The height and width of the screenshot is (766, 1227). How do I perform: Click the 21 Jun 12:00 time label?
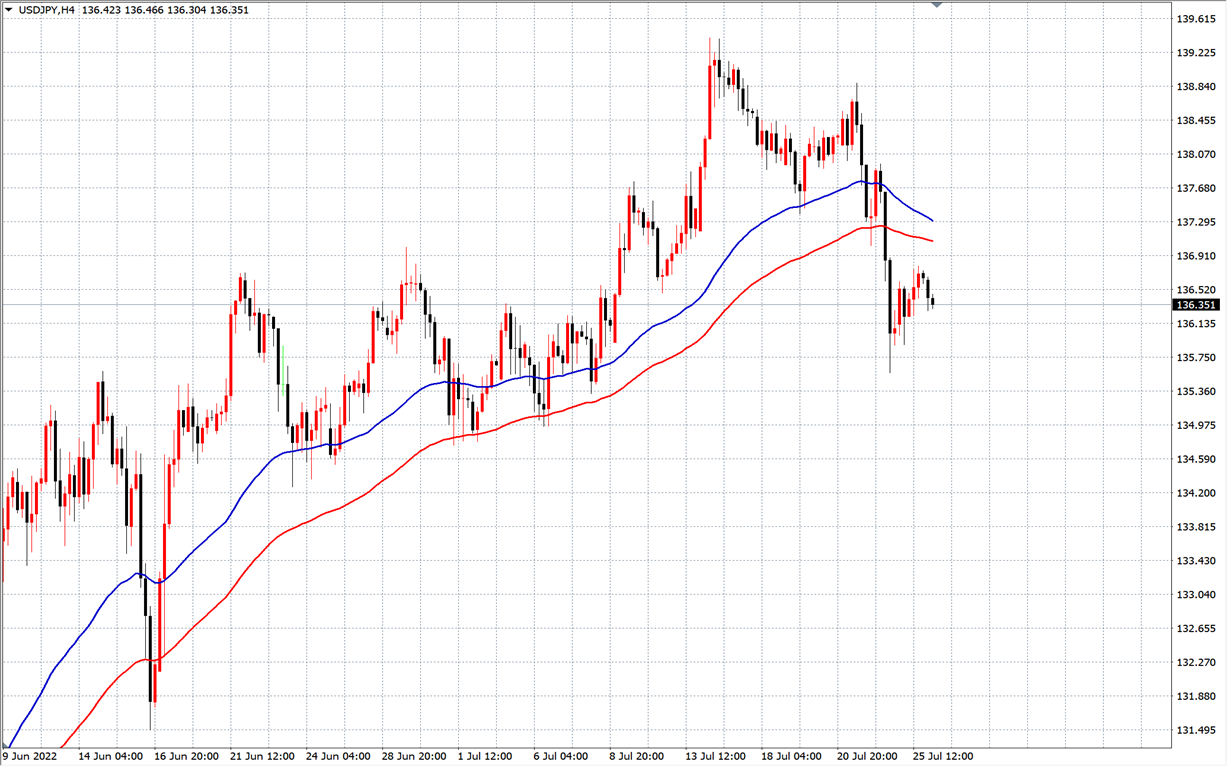(x=264, y=756)
